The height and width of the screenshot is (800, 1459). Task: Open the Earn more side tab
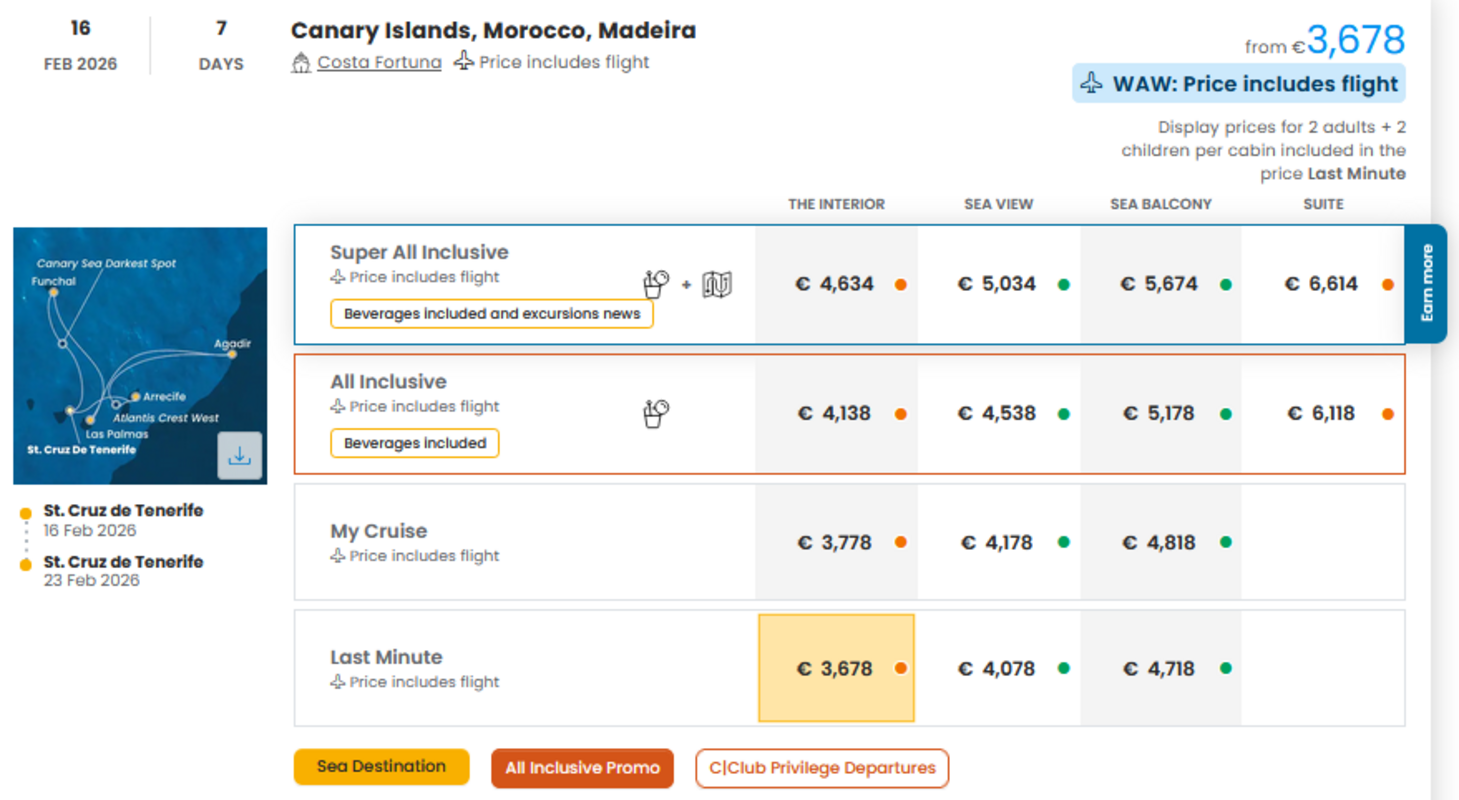(1426, 284)
